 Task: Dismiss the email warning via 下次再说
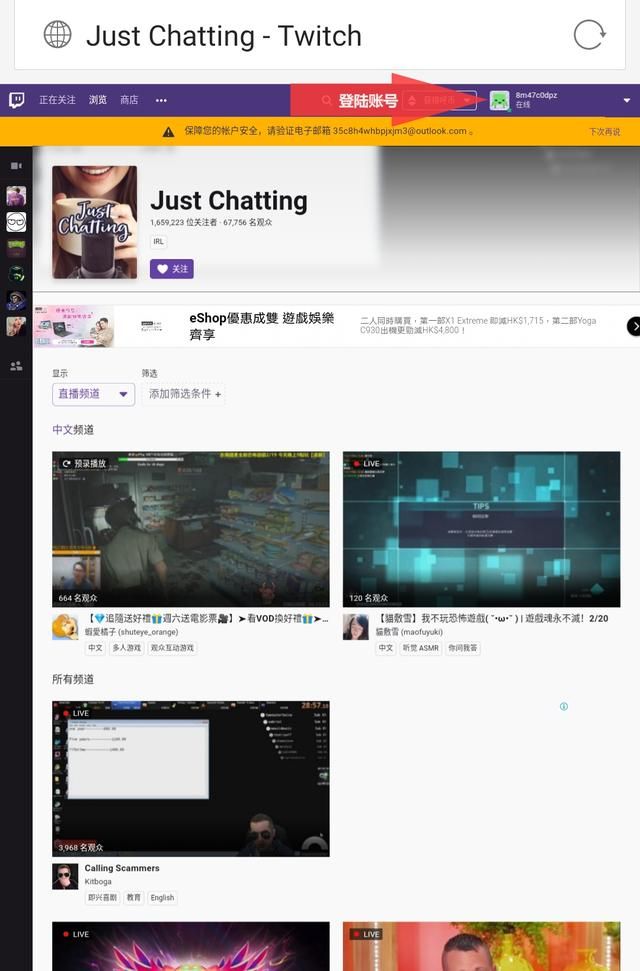click(604, 132)
